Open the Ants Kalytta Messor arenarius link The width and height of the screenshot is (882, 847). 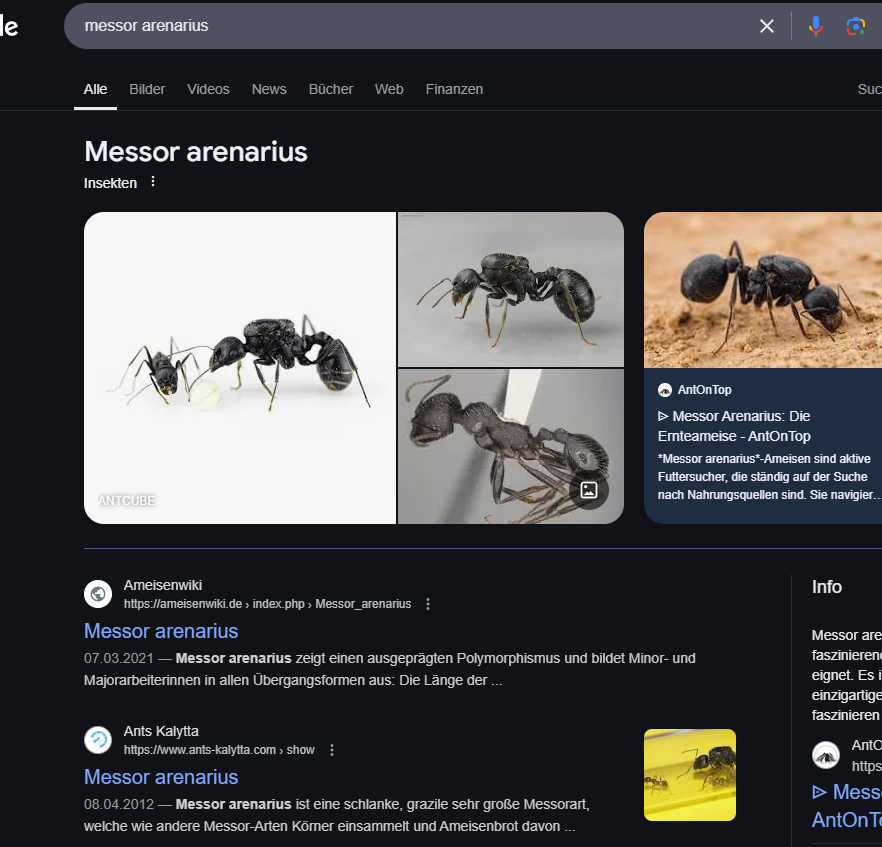(x=161, y=777)
